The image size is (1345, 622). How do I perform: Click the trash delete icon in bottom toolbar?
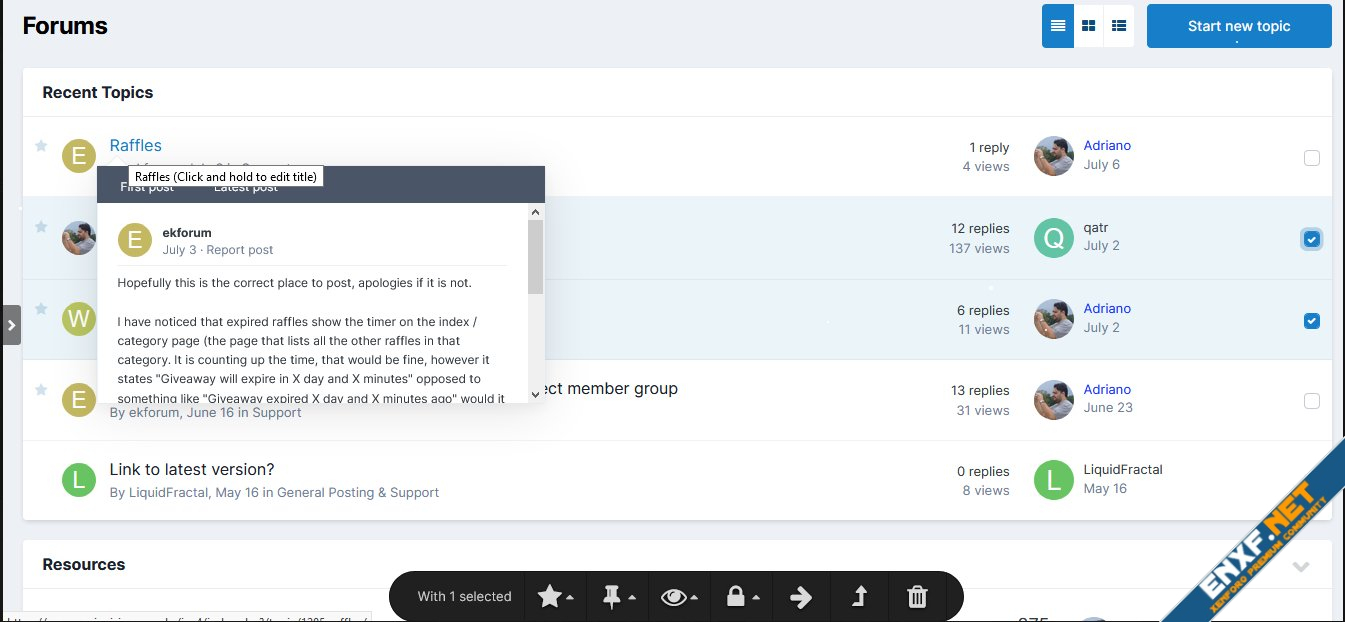[x=916, y=597]
